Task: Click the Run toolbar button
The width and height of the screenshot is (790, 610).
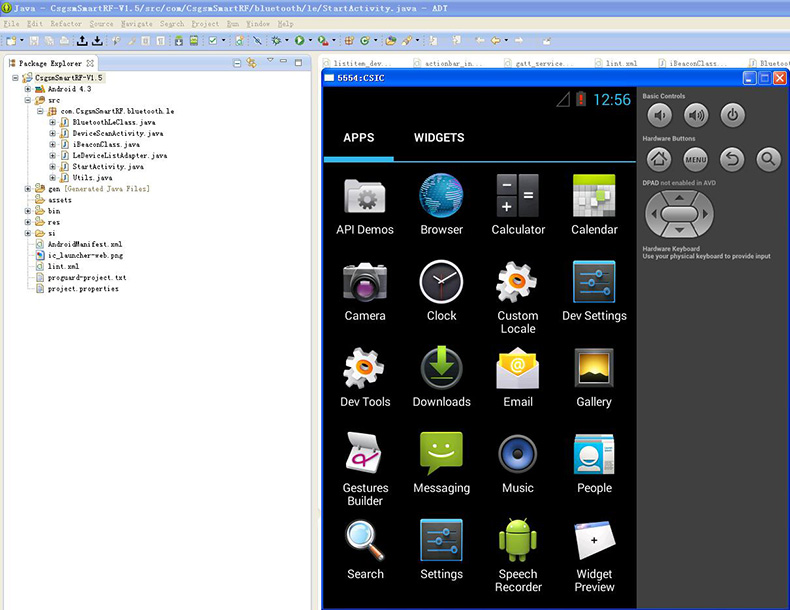Action: click(300, 41)
